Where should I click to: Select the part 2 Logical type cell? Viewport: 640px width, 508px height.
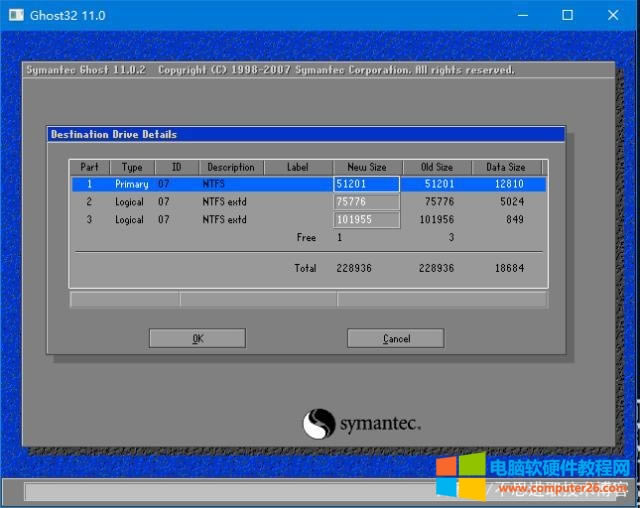[129, 202]
